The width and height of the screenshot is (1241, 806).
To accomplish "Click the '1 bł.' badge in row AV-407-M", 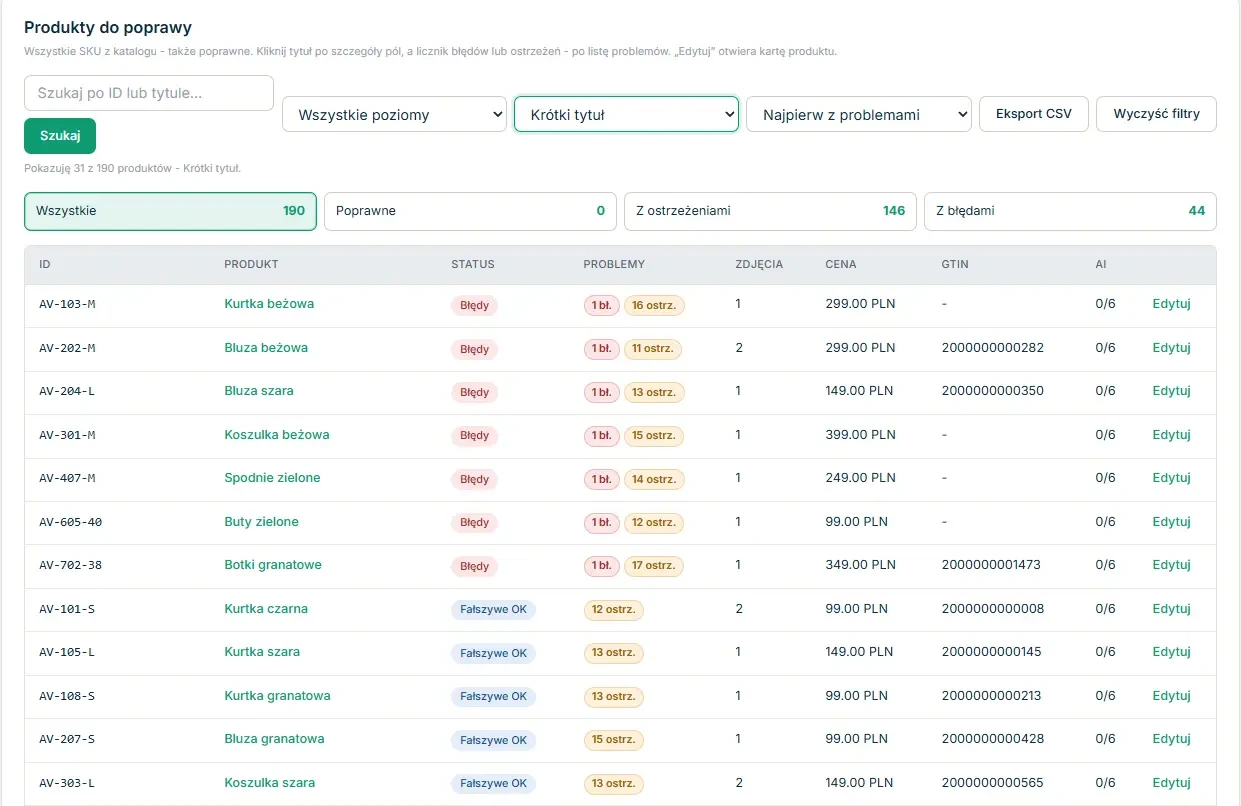I will 601,480.
